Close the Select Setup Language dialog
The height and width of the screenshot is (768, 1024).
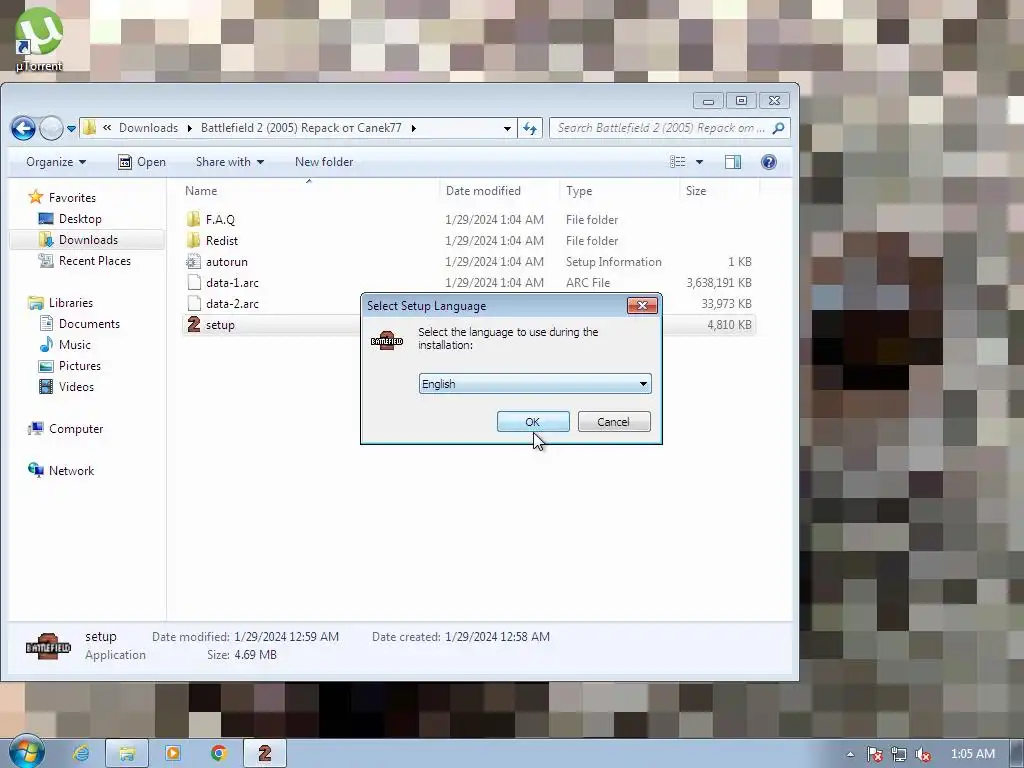[642, 306]
